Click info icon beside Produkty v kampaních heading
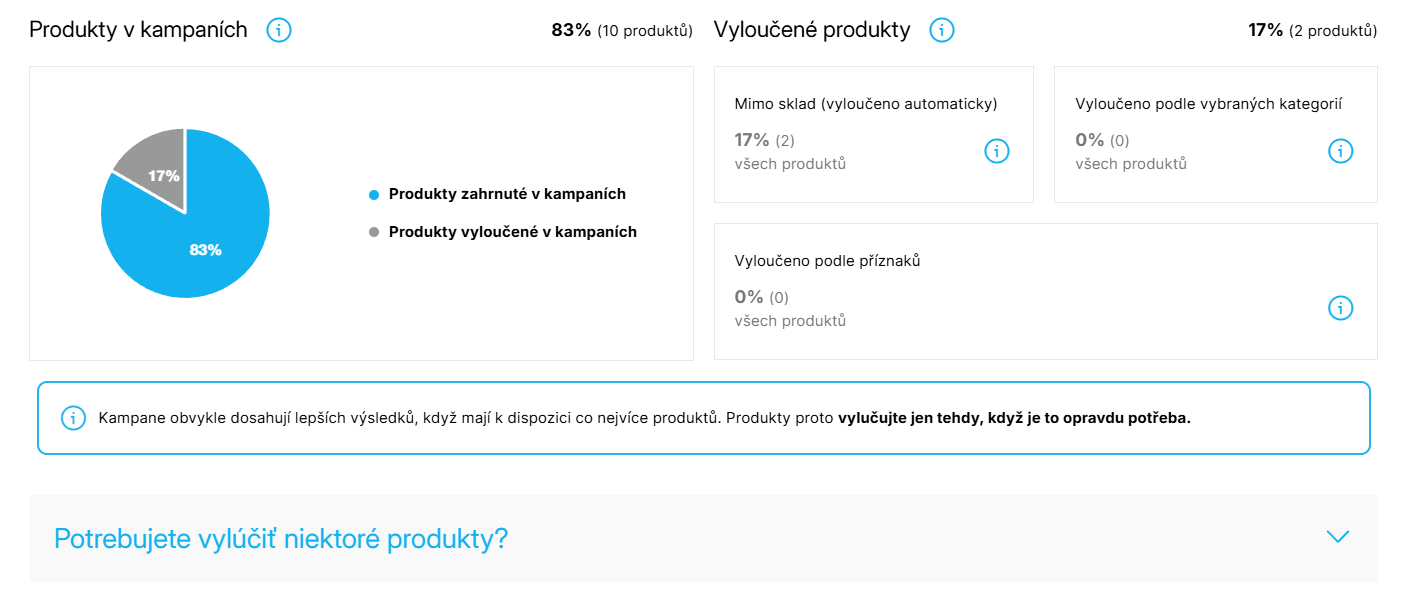Viewport: 1405px width, 591px height. 279,30
